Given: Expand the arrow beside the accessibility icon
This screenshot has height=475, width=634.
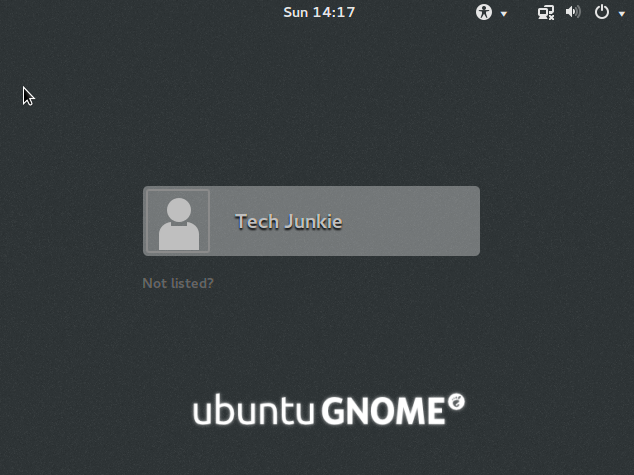Looking at the screenshot, I should 504,14.
